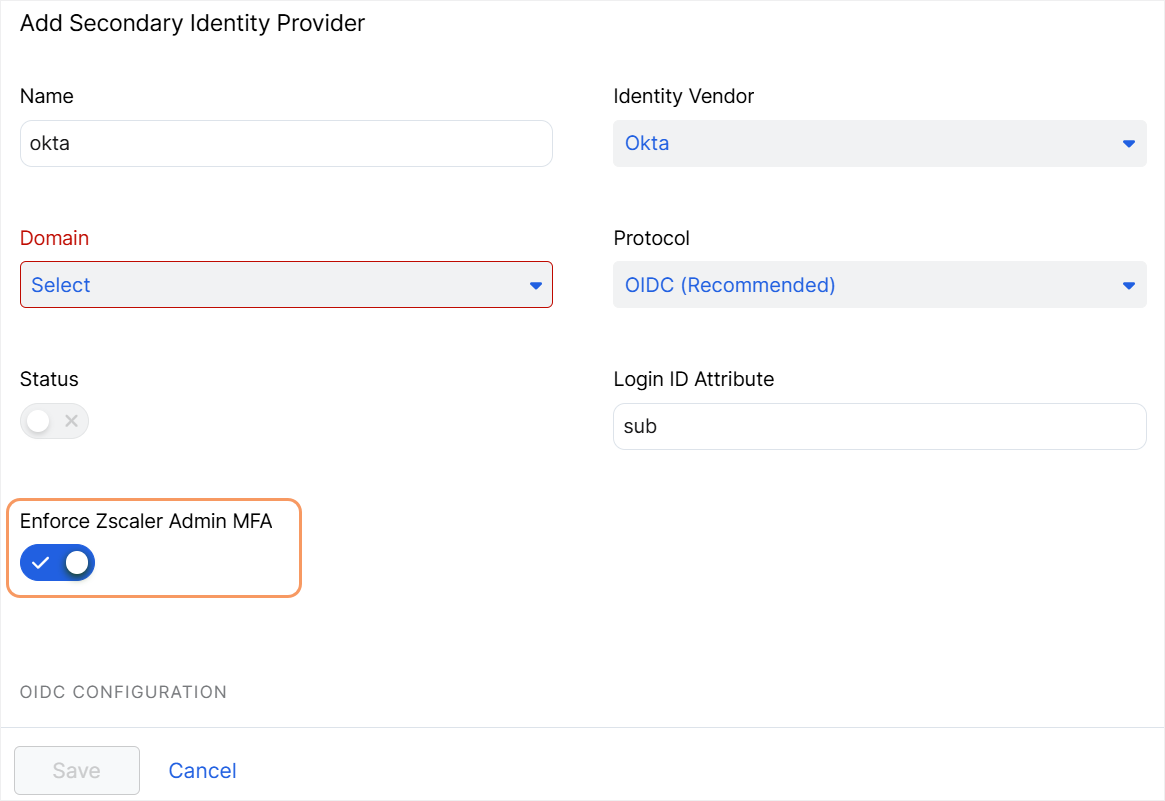Click the red Domain field label
Screen dimensions: 1165x801
point(54,238)
